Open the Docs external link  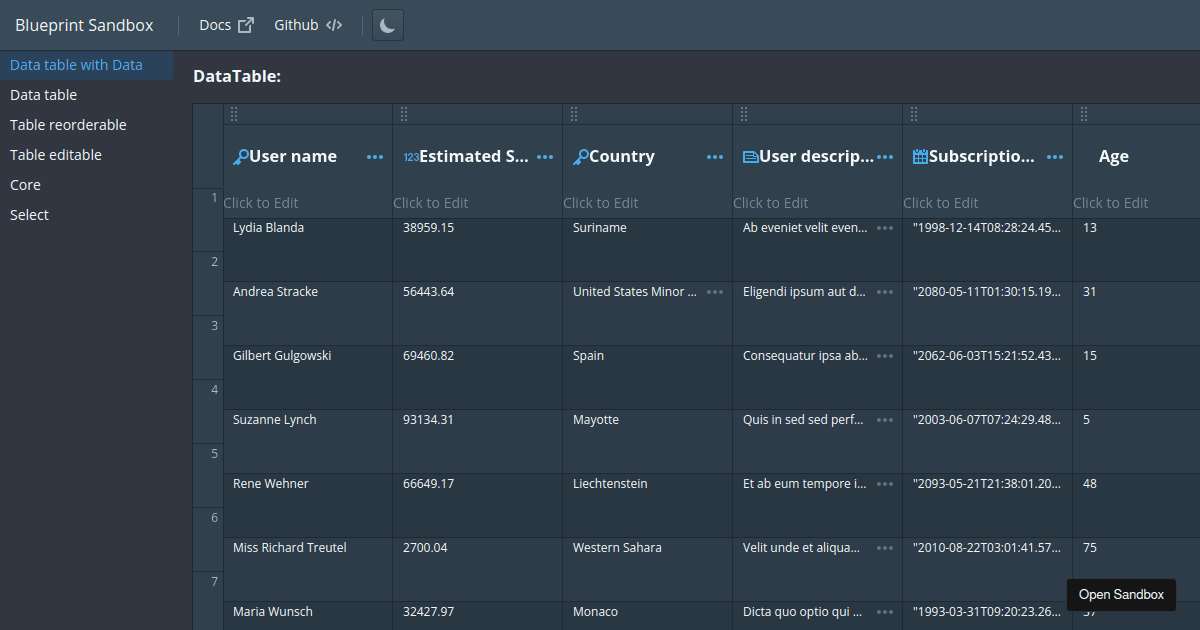(x=226, y=25)
